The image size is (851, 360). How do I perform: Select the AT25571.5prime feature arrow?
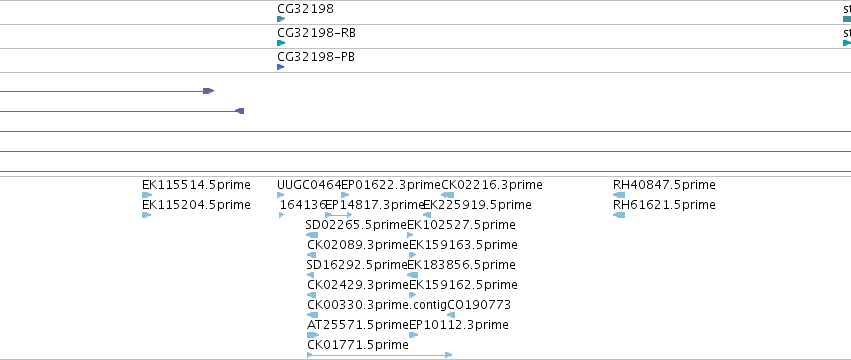[313, 335]
